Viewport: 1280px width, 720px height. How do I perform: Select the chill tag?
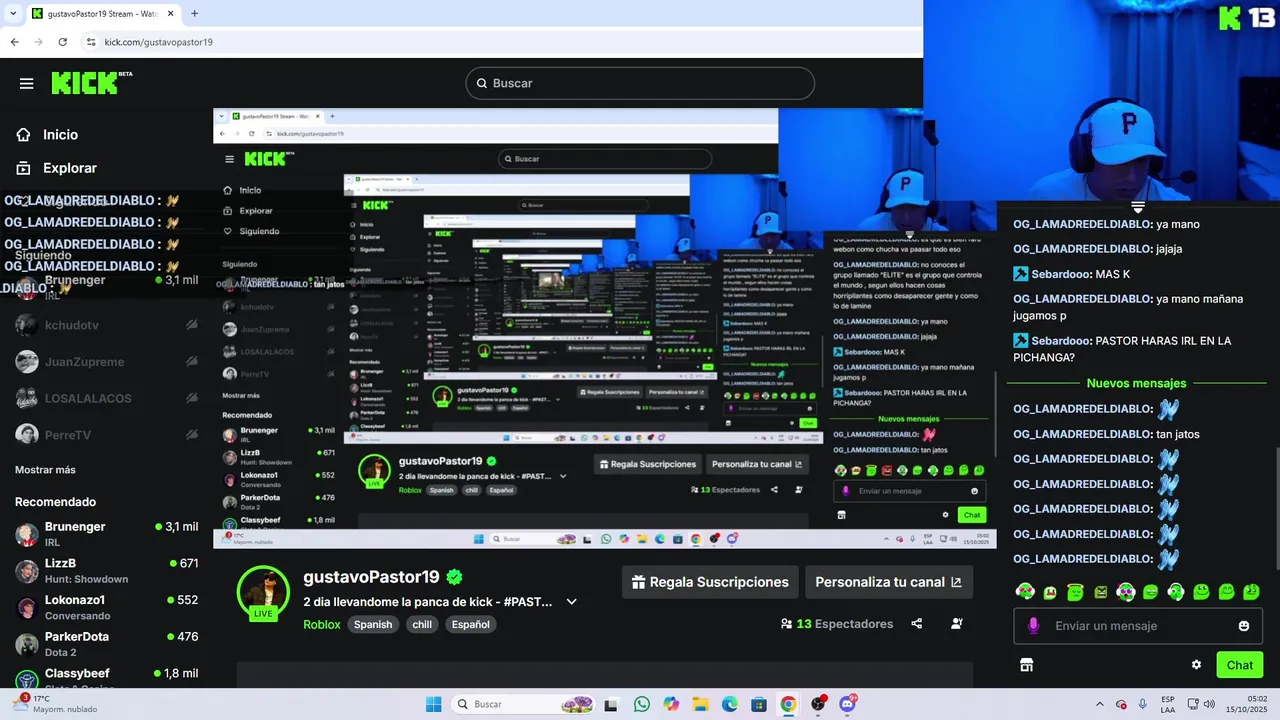point(422,624)
